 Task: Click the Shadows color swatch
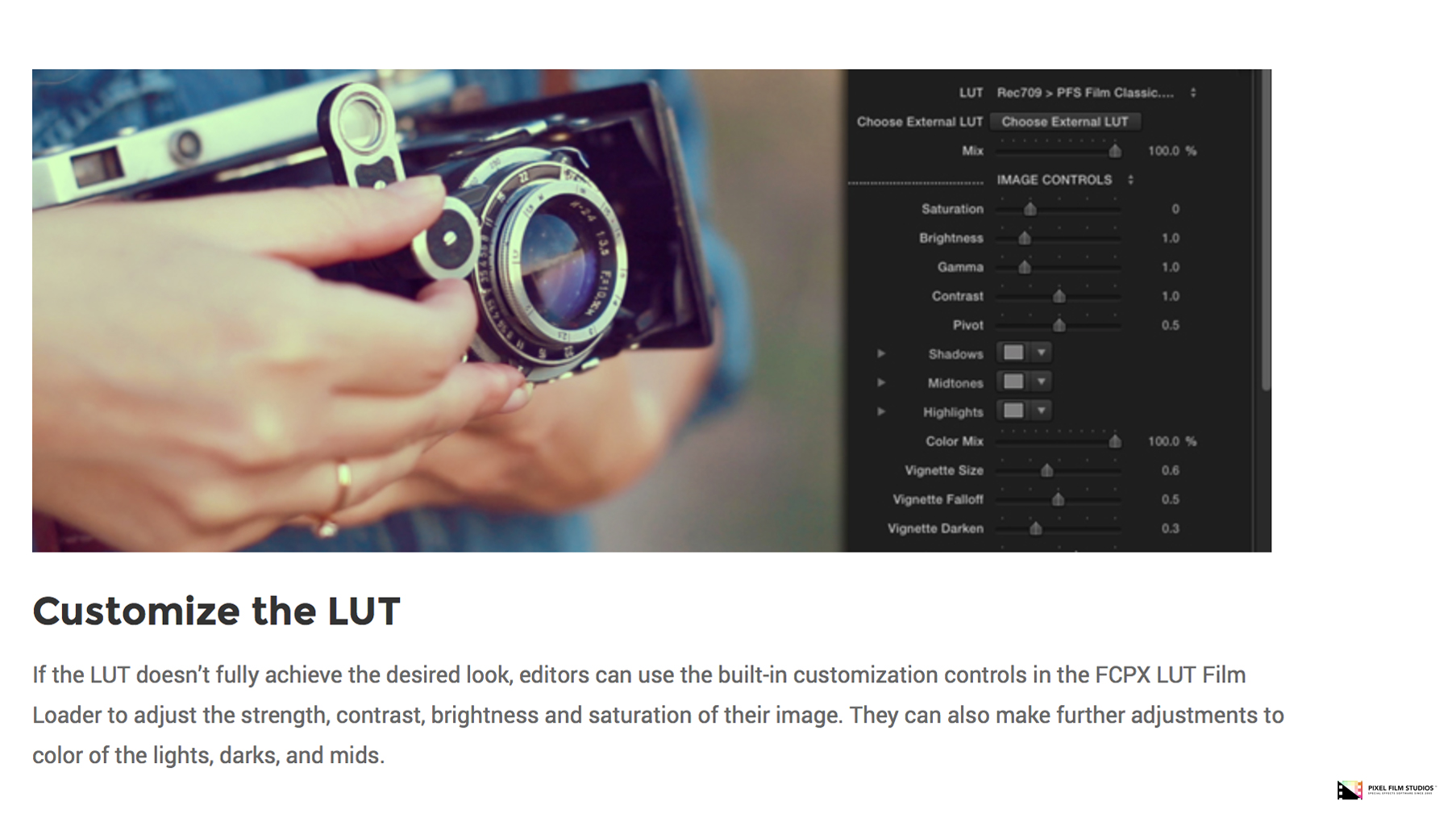(1013, 353)
